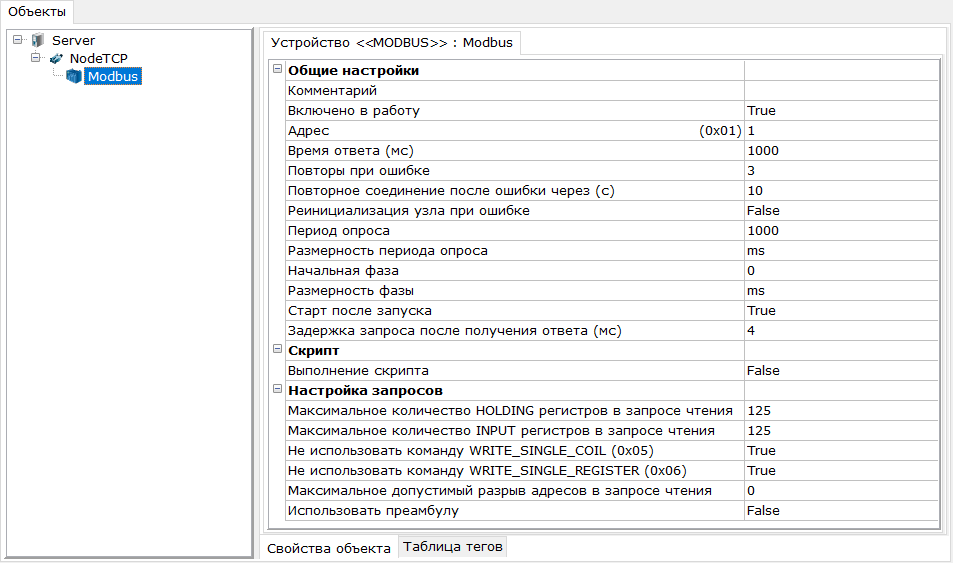The image size is (953, 563).
Task: Click the Modbus device icon
Action: [73, 77]
